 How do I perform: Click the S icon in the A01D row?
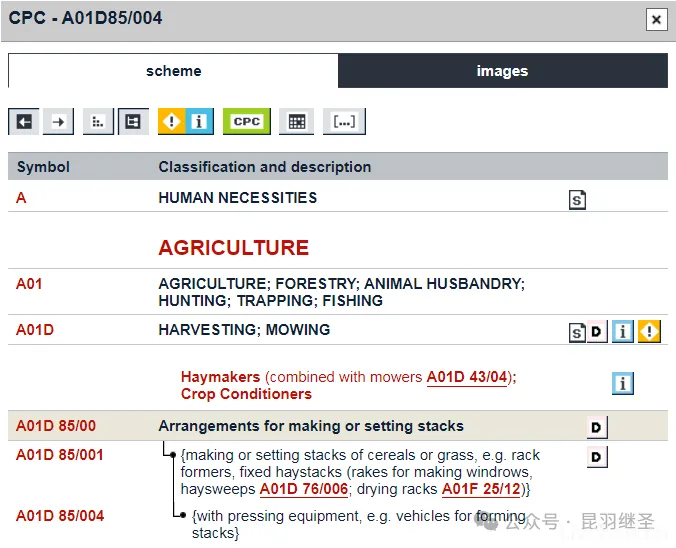(577, 332)
